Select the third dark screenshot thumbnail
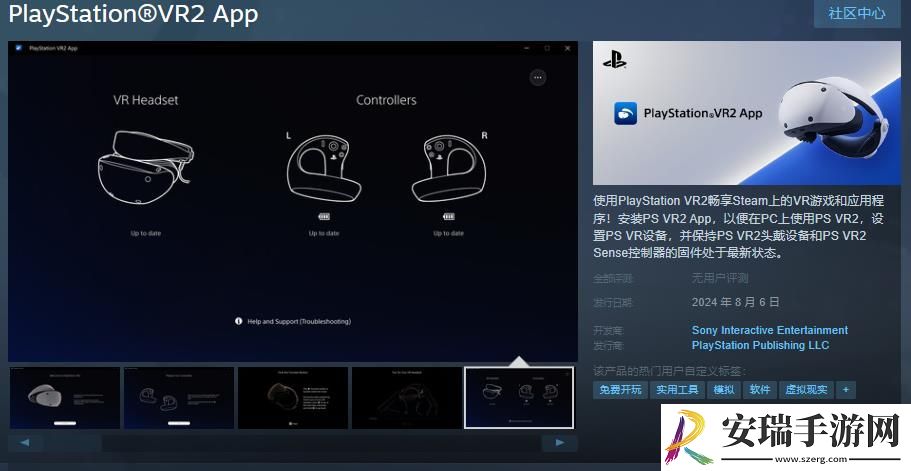Image resolution: width=911 pixels, height=471 pixels. coord(293,398)
